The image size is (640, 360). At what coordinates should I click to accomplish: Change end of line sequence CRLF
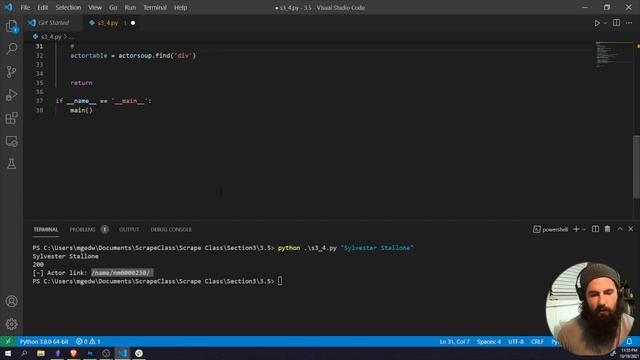coord(537,341)
